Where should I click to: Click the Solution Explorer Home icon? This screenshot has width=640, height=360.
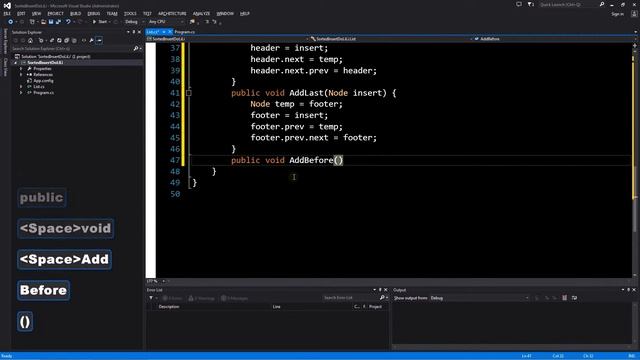coord(30,40)
